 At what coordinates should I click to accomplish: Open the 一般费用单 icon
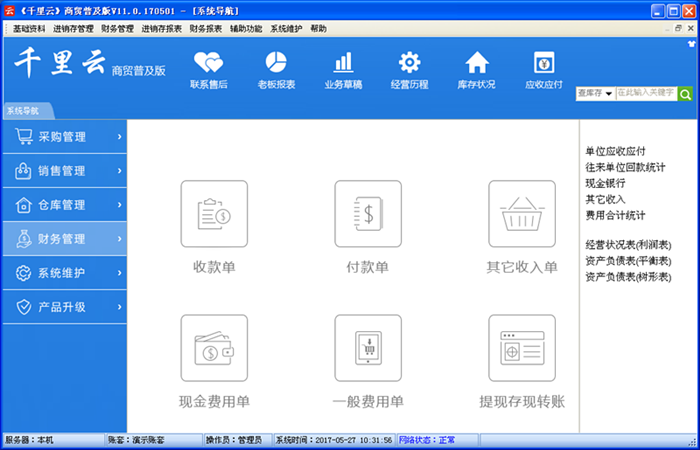click(x=367, y=348)
